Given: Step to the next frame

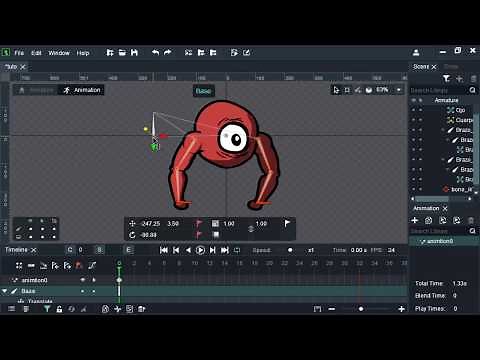Looking at the screenshot, I should click(212, 250).
